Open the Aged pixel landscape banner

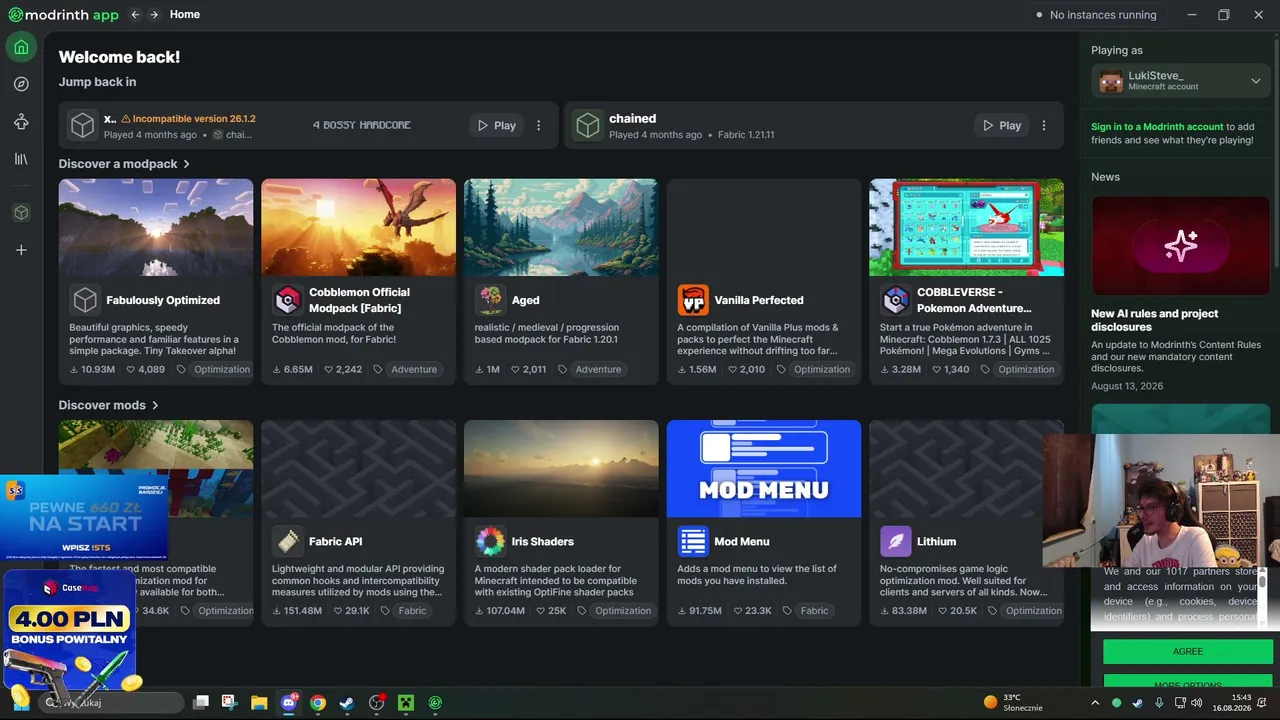tap(561, 227)
